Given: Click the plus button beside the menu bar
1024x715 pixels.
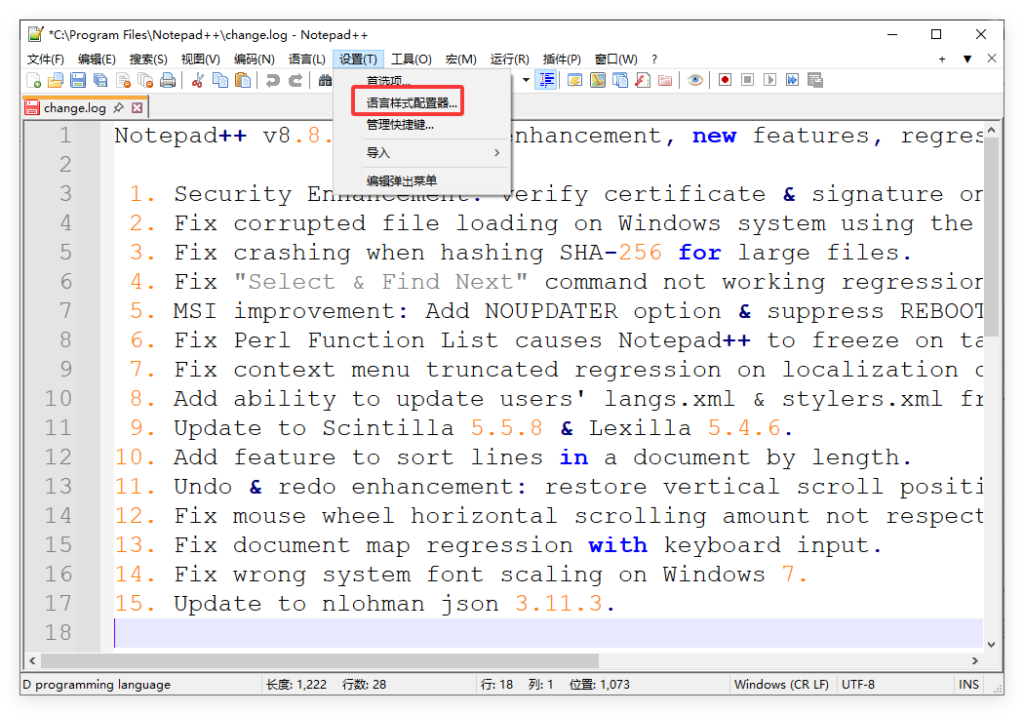Looking at the screenshot, I should click(942, 59).
